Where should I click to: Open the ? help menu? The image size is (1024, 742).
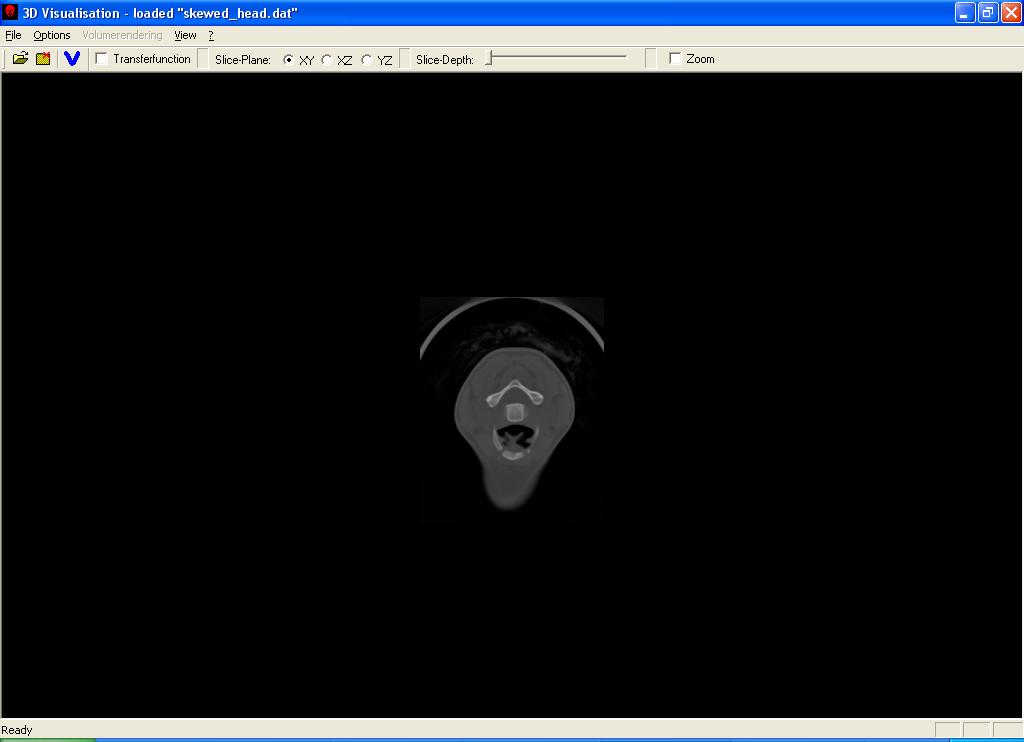pos(211,35)
